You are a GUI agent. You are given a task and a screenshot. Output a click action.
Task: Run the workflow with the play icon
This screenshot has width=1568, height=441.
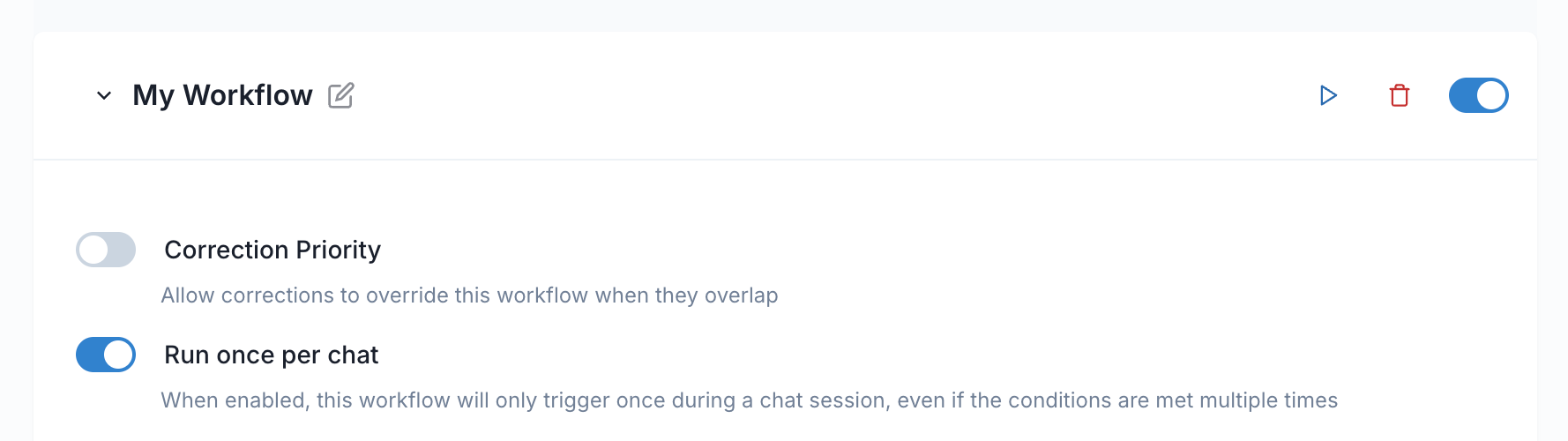(1328, 95)
